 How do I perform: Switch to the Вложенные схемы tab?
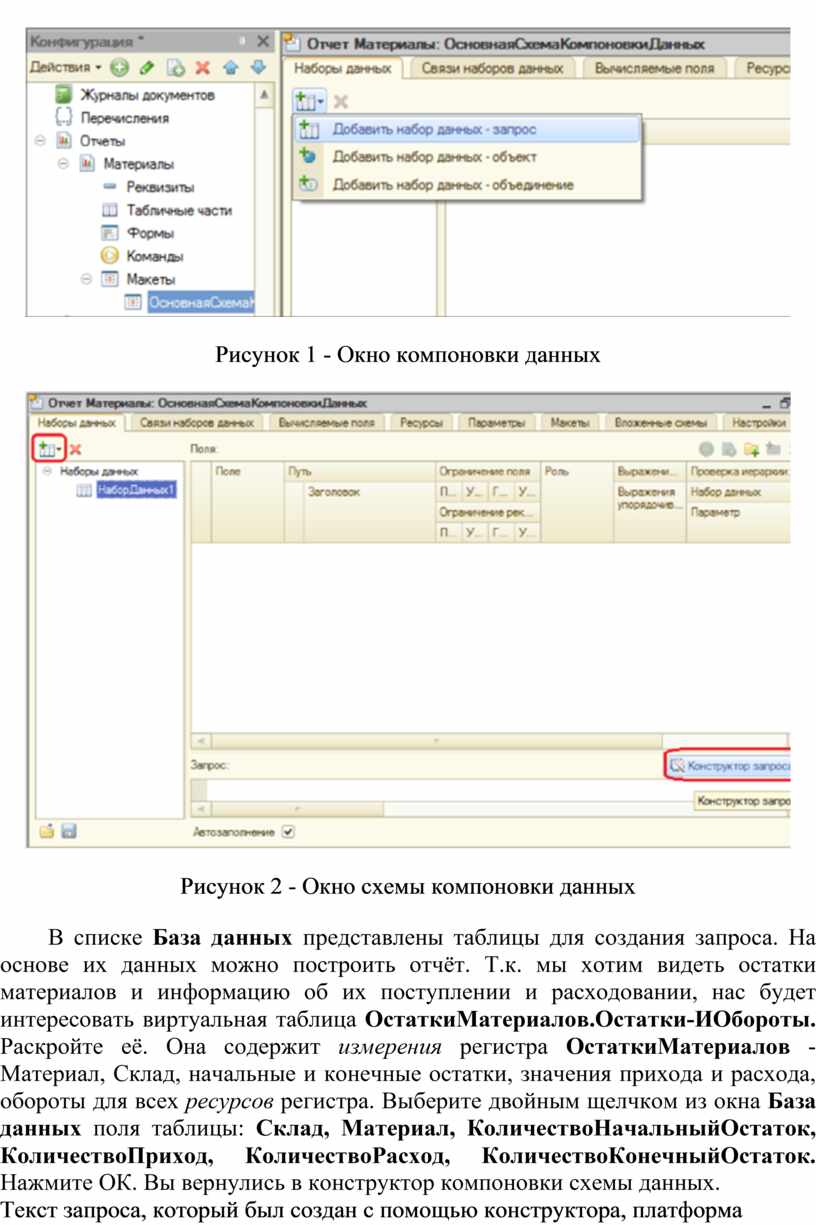[661, 423]
